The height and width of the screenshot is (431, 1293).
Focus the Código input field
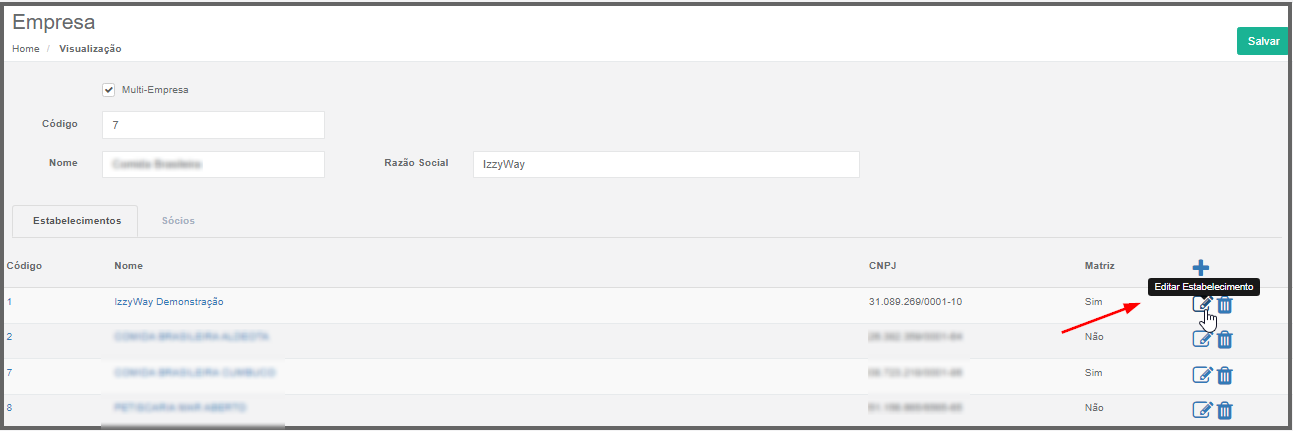coord(213,125)
